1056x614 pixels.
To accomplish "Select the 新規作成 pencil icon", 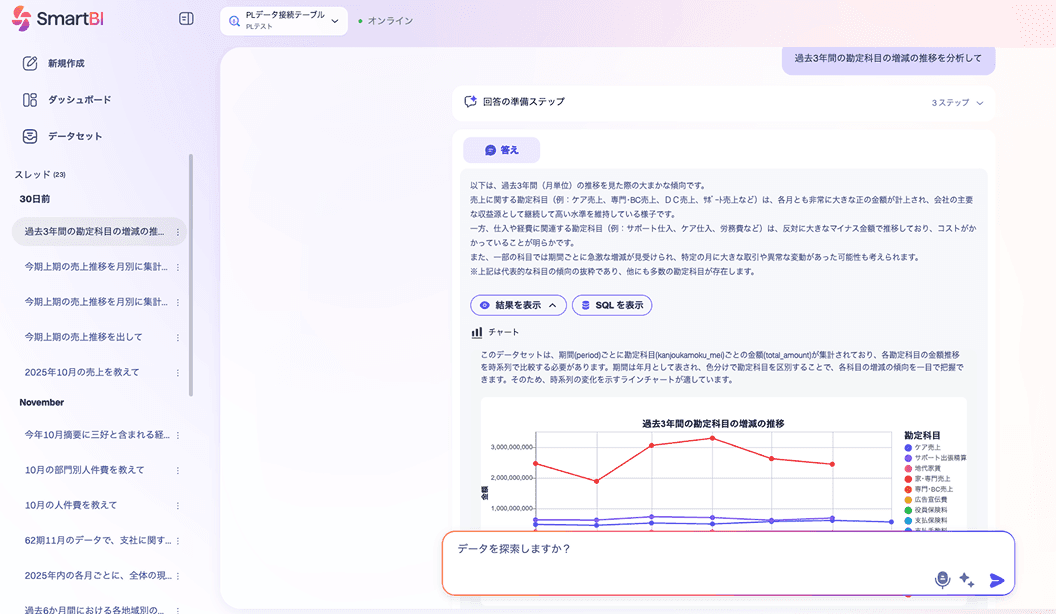I will tap(27, 63).
